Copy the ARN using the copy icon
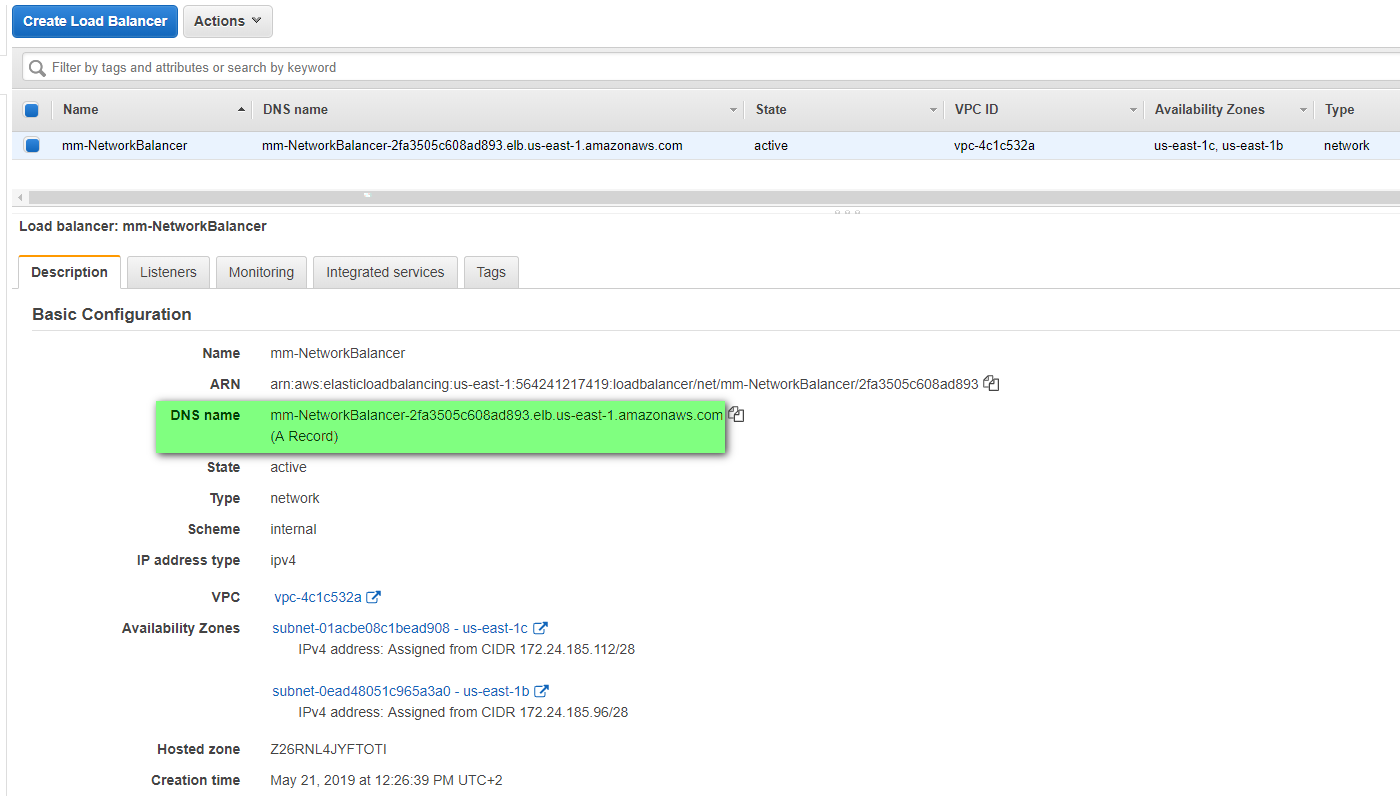Viewport: 1400px width, 796px height. click(x=991, y=383)
